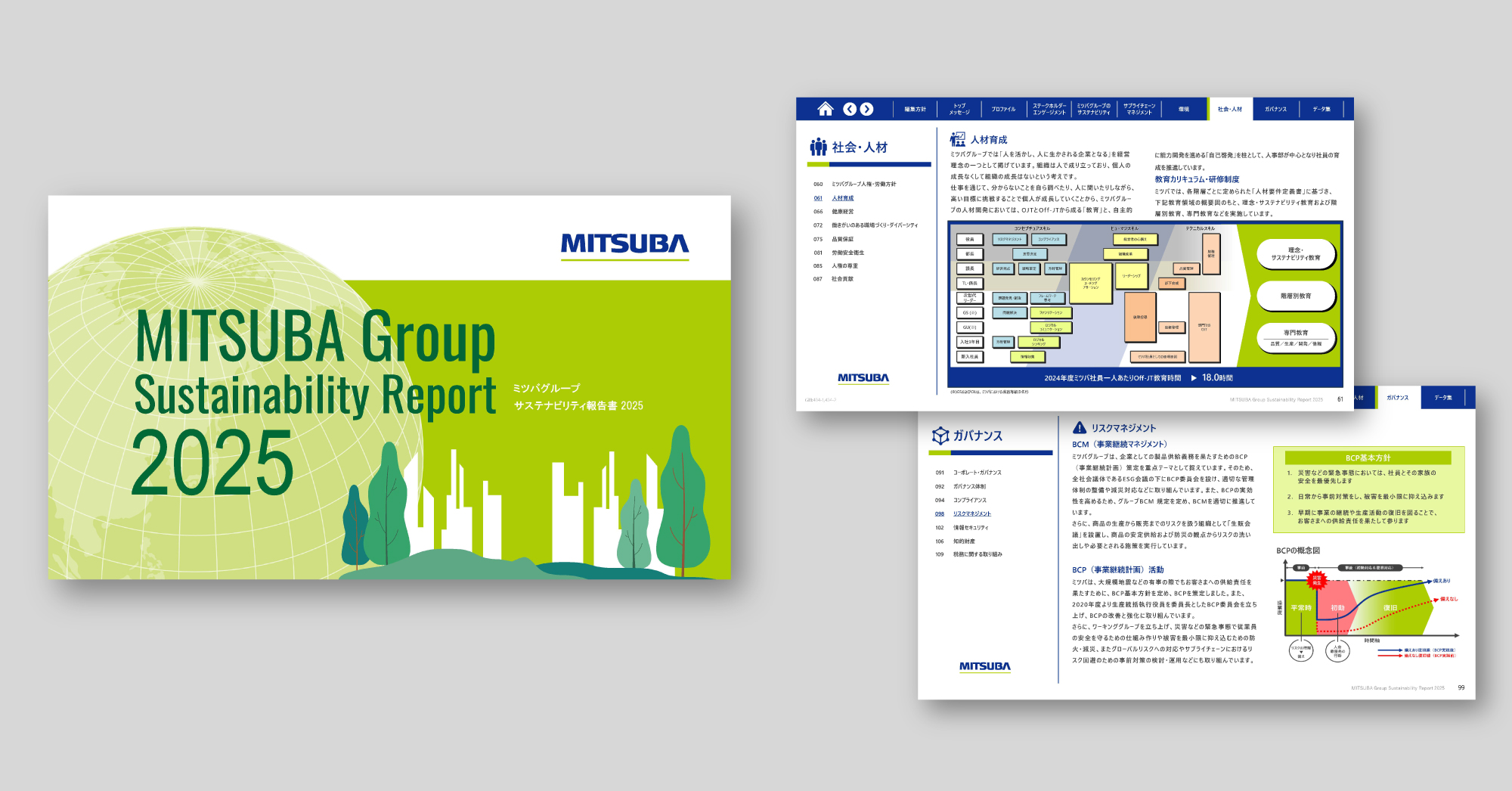Click the MITSUBA logo on the cover
Screen dimensions: 1512x791
(624, 244)
